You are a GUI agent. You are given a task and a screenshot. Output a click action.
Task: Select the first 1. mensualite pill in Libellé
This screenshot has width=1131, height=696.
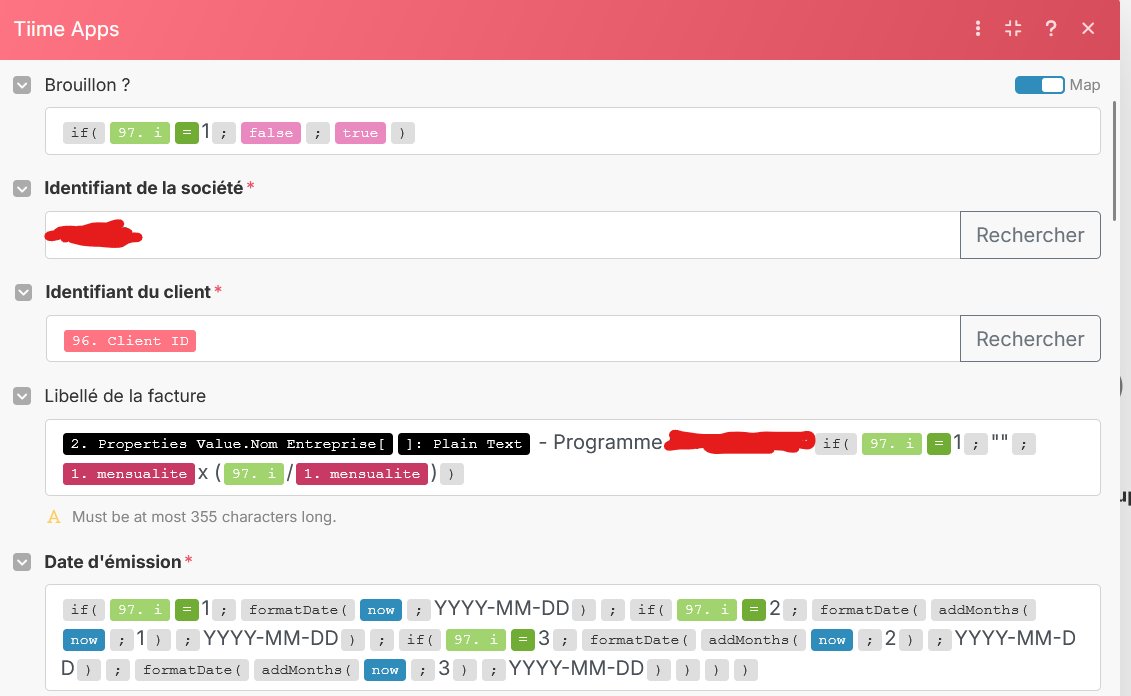tap(128, 474)
